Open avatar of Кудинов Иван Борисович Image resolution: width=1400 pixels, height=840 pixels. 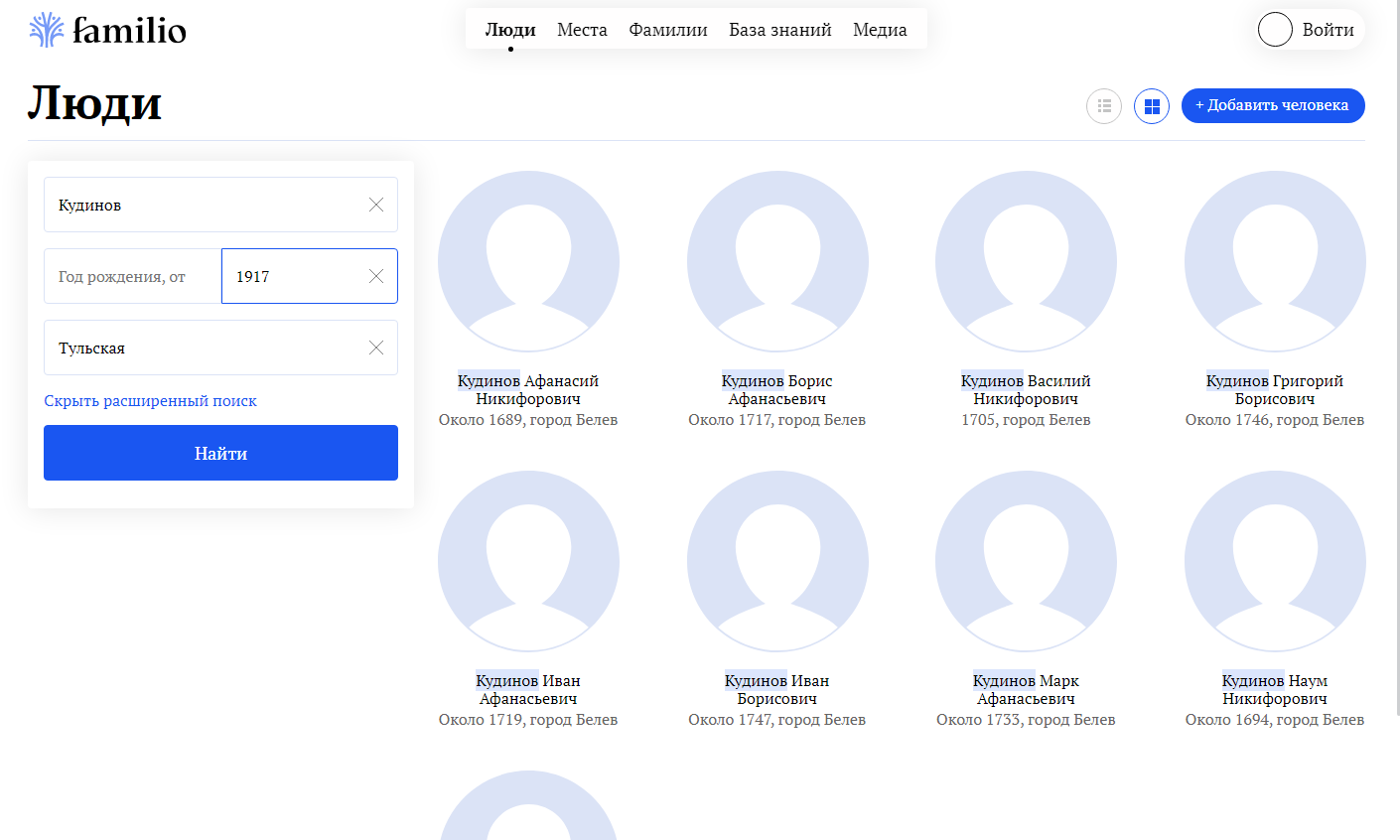pos(777,562)
